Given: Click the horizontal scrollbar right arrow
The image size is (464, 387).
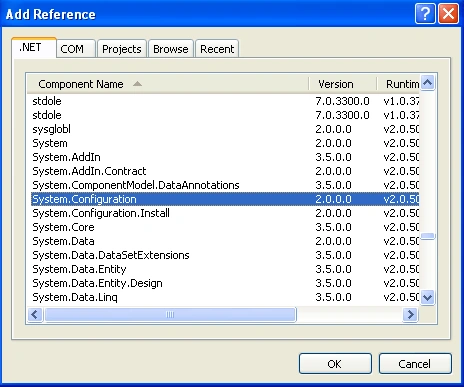Looking at the screenshot, I should pyautogui.click(x=410, y=314).
